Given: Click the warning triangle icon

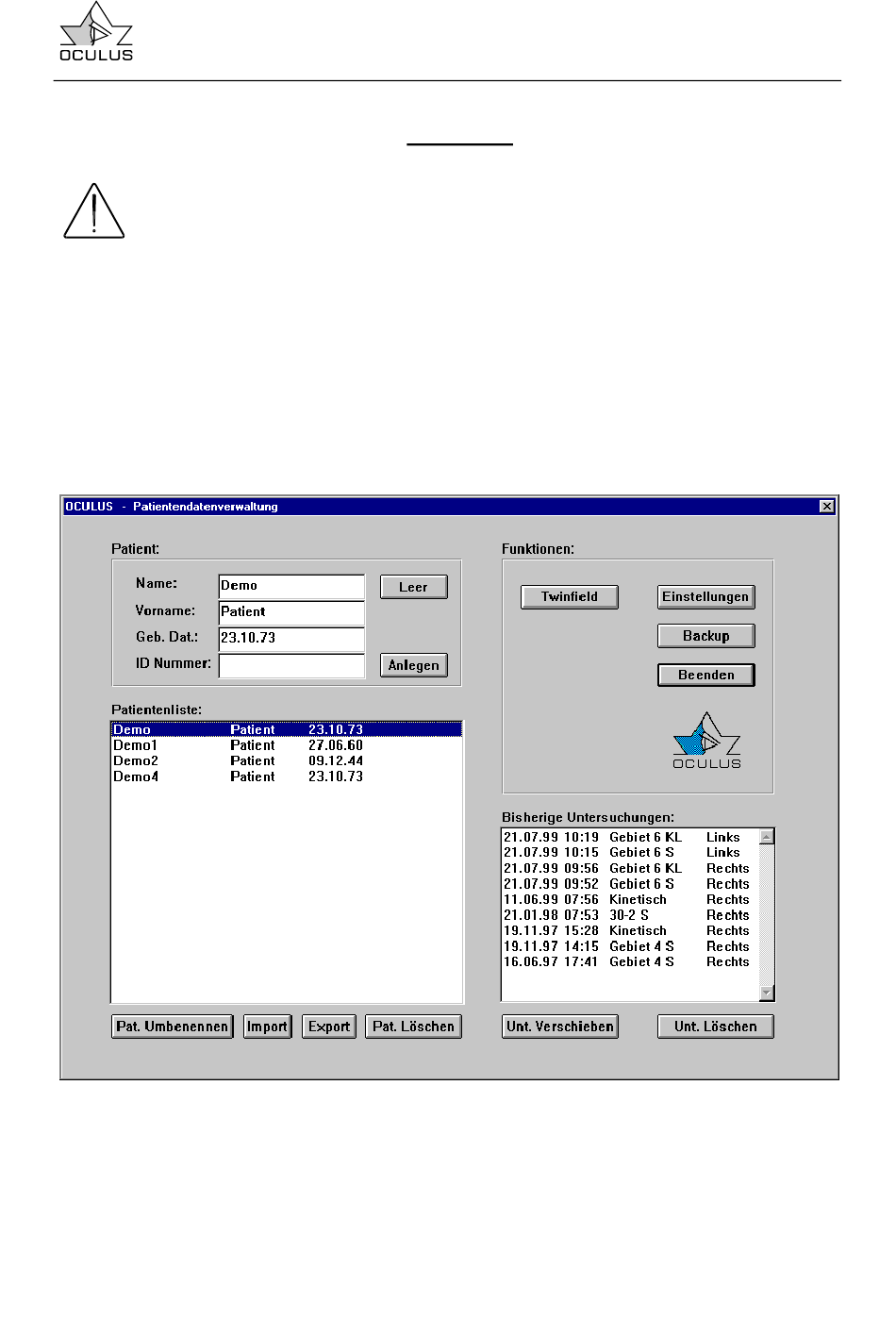Looking at the screenshot, I should click(94, 210).
